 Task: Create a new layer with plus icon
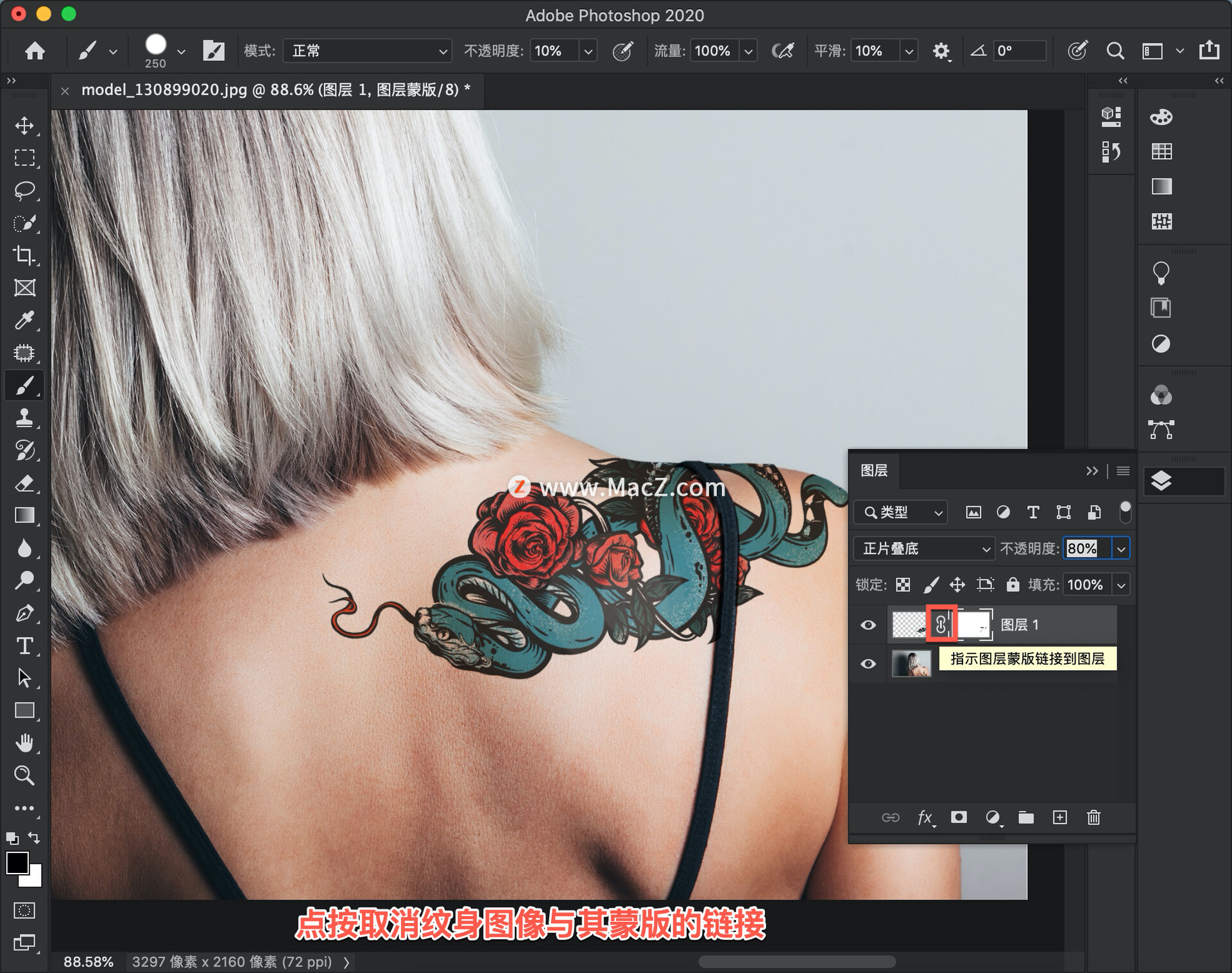pos(1059,817)
